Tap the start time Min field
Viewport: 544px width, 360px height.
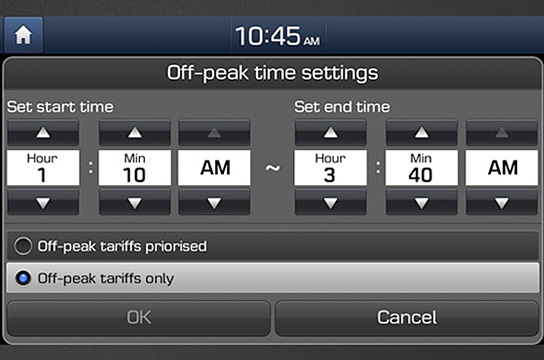[x=135, y=168]
